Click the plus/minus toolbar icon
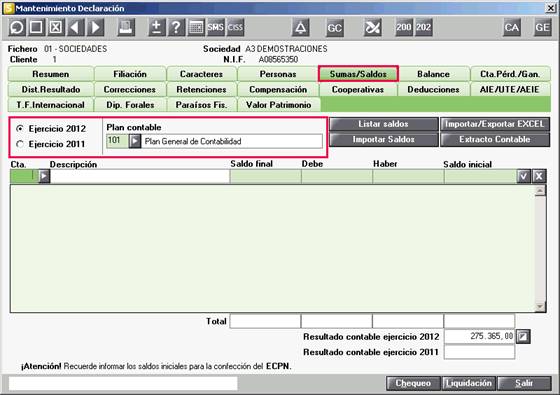This screenshot has width=560, height=395. click(156, 28)
